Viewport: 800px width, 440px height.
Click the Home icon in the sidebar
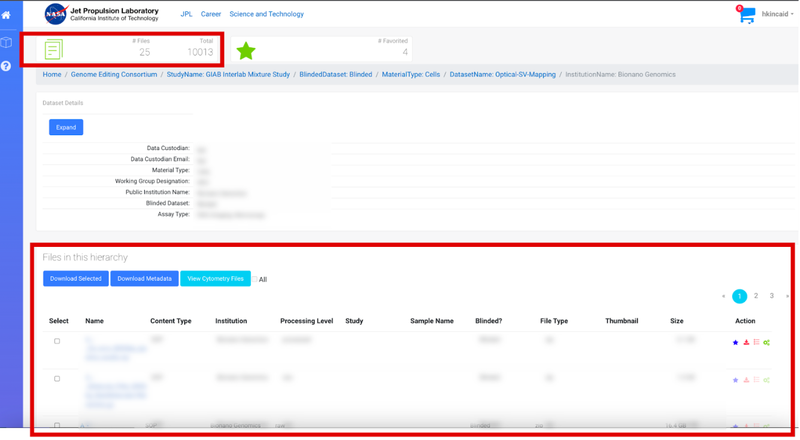point(6,15)
